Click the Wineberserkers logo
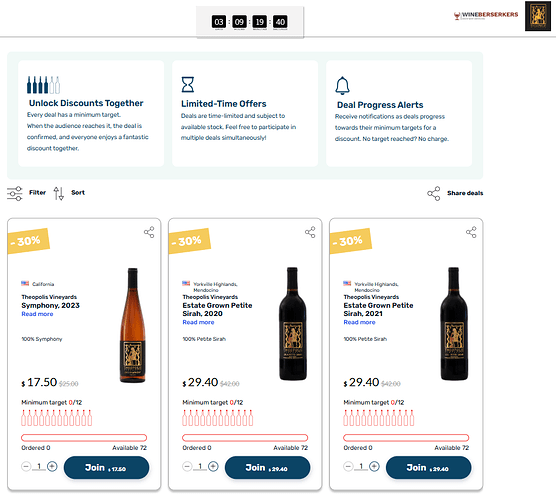The width and height of the screenshot is (556, 500). [486, 16]
